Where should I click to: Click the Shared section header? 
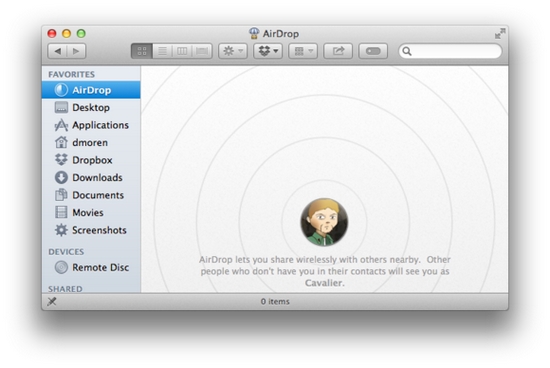pos(65,289)
